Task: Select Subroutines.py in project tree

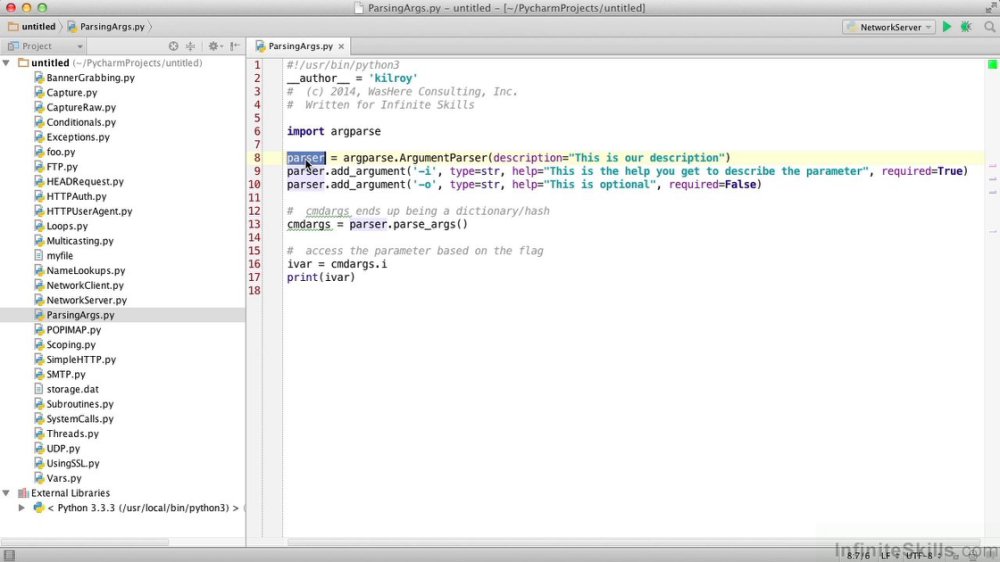Action: pyautogui.click(x=80, y=404)
